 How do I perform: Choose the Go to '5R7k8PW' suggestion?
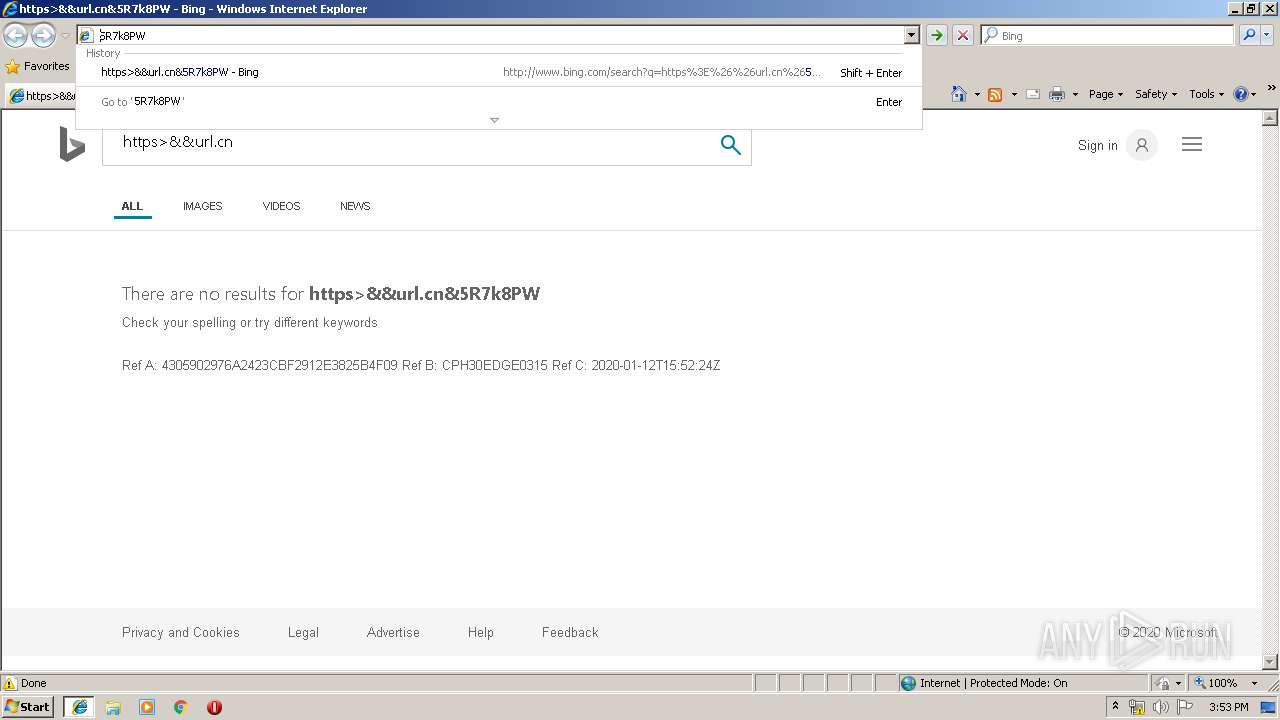point(499,102)
